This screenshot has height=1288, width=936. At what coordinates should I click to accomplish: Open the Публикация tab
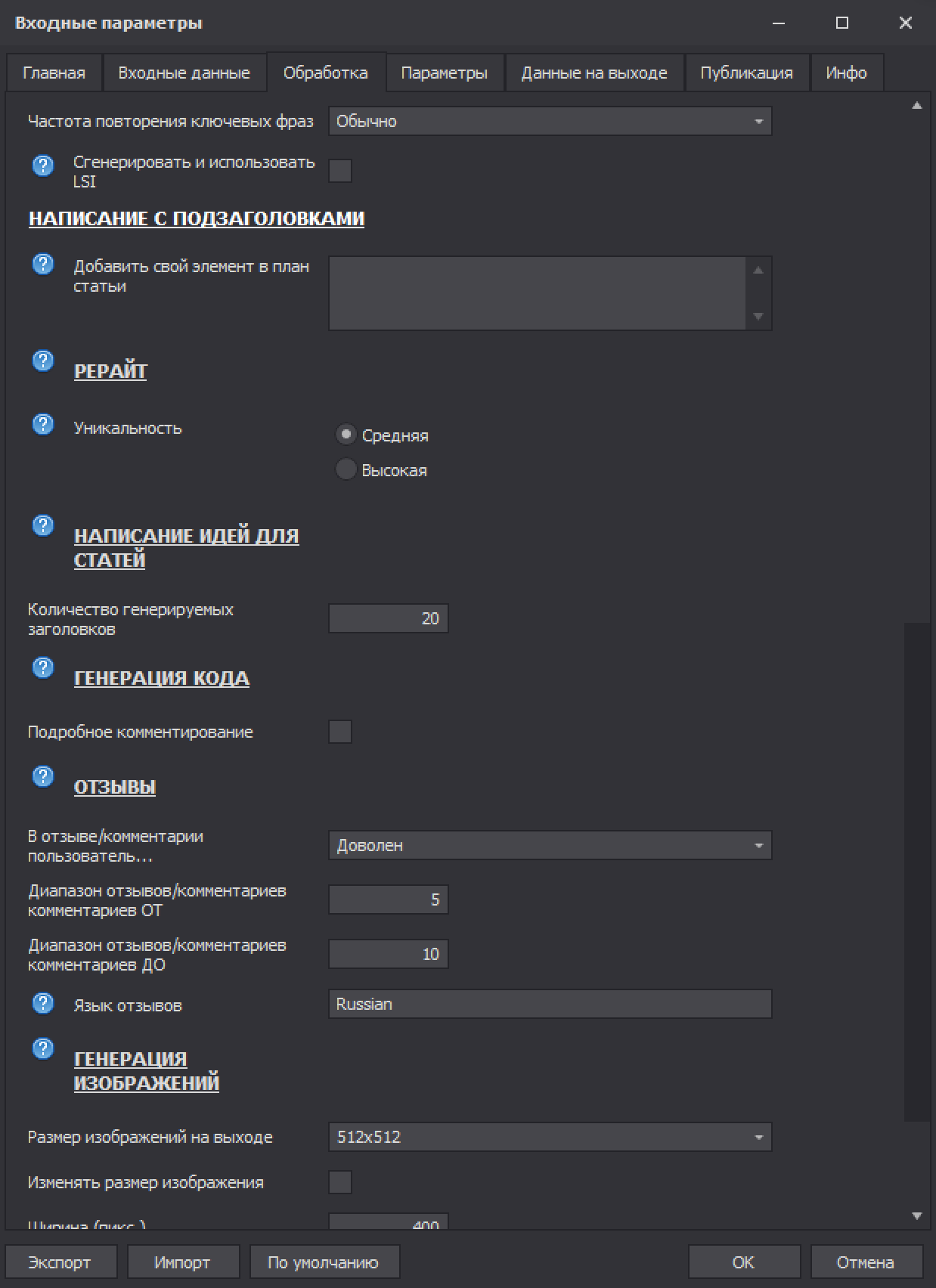point(746,73)
